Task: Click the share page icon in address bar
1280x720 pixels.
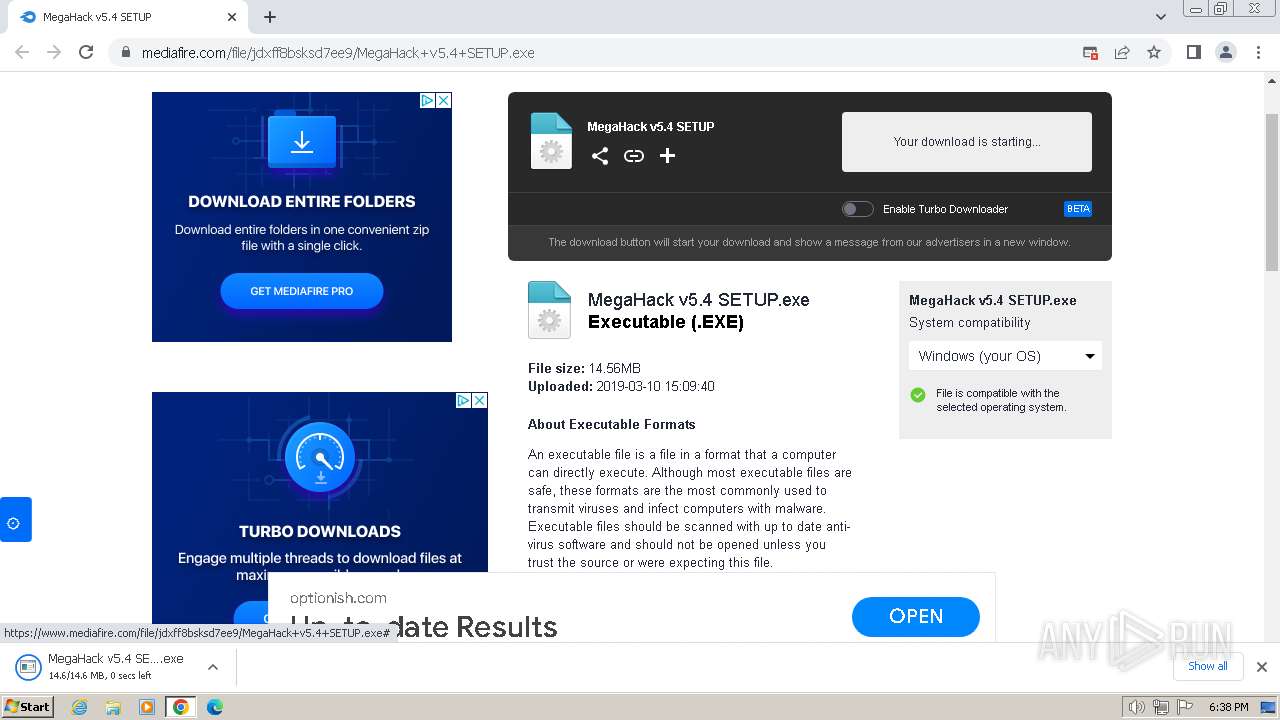Action: 1122,52
